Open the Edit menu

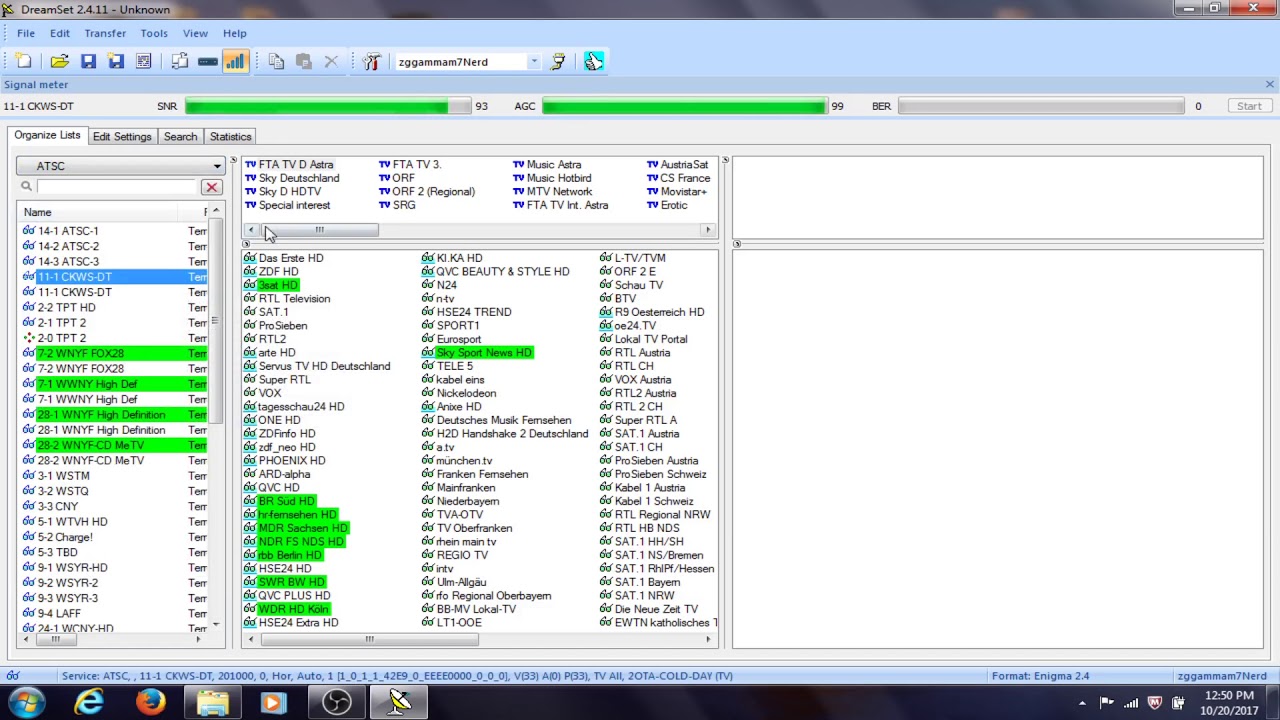[60, 33]
